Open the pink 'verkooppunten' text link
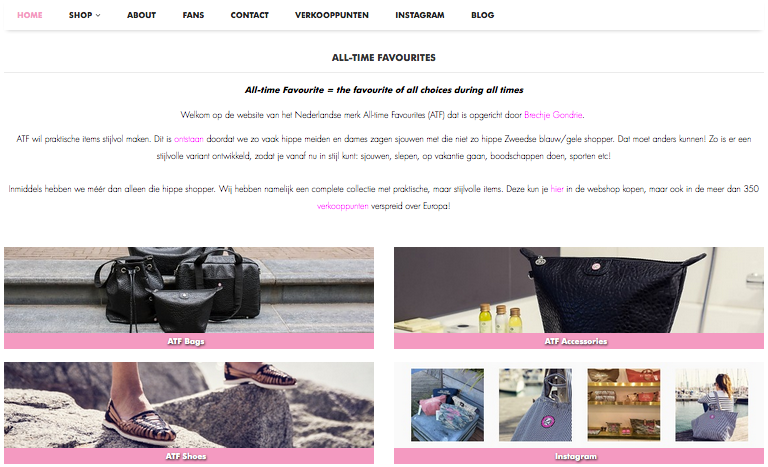The width and height of the screenshot is (768, 467). (x=342, y=206)
